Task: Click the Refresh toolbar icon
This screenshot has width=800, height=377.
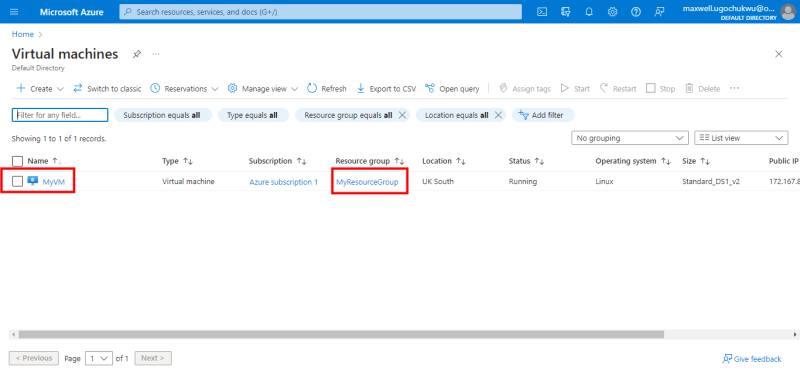Action: pos(312,88)
